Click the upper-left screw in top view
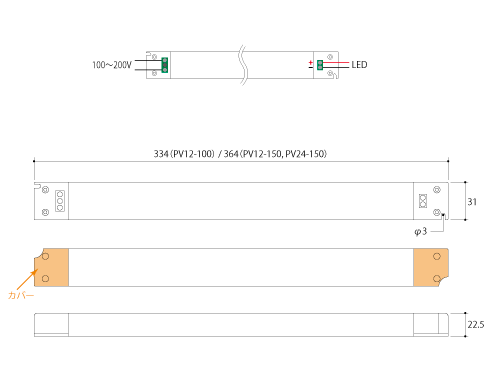This screenshot has height=380, width=490. [x=45, y=190]
